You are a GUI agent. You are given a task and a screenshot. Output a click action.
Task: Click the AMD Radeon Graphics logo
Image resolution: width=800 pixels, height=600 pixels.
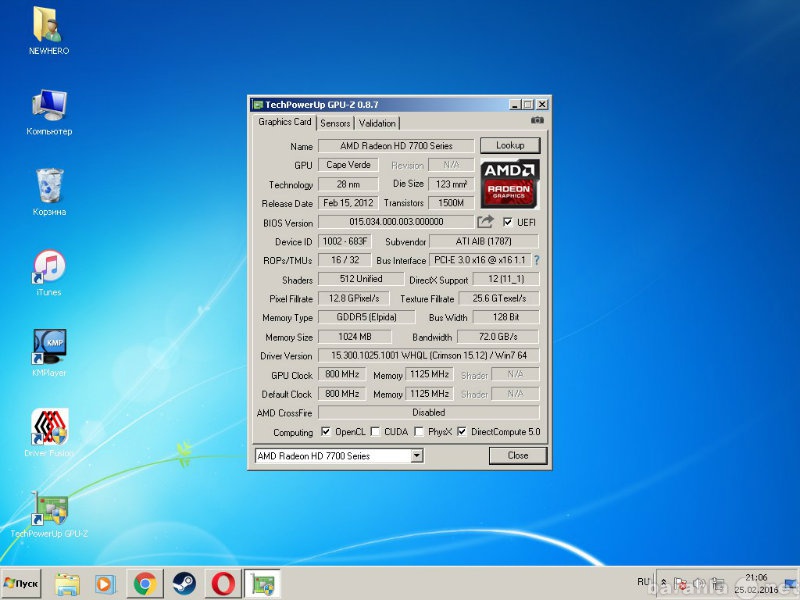(x=510, y=184)
